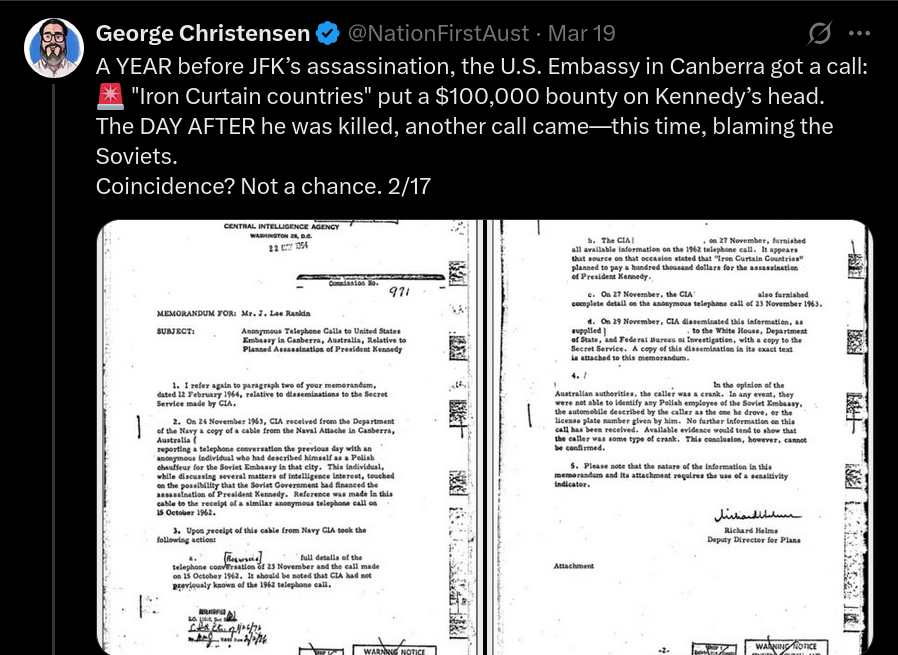Open the Grok explain-post icon
The image size is (898, 655).
click(x=820, y=33)
